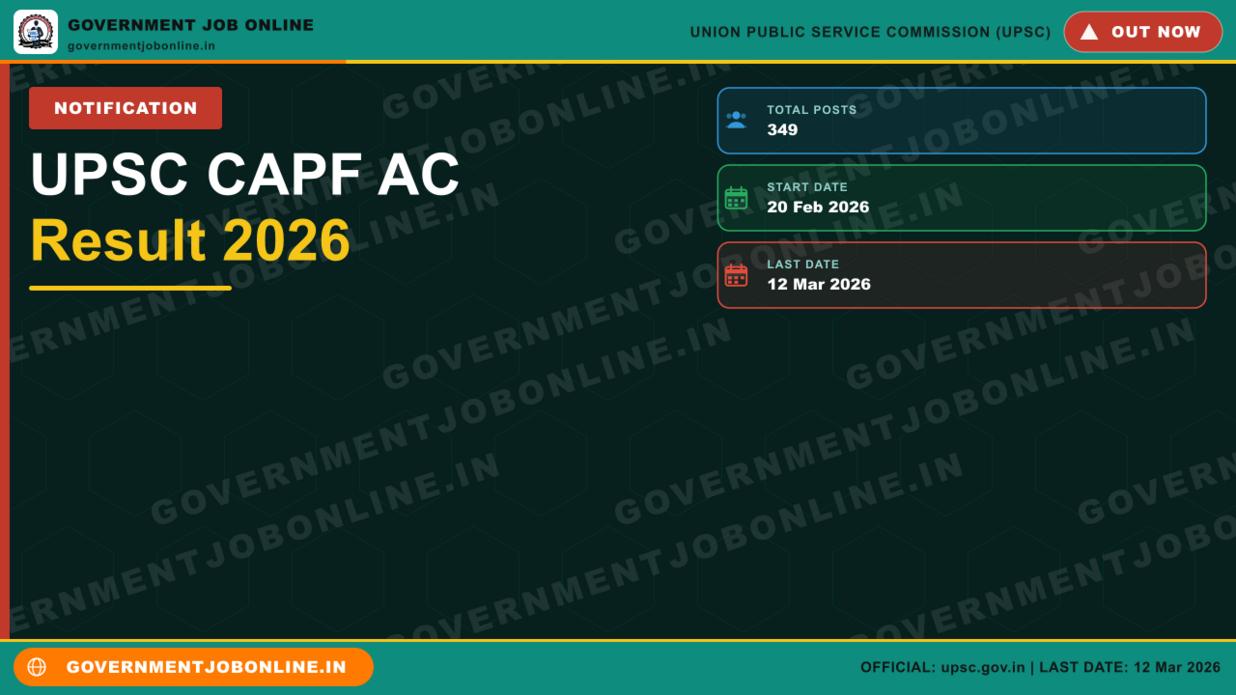Screen dimensions: 1236x695
Task: Select the 20 Feb 2026 value
Action: pyautogui.click(x=818, y=207)
